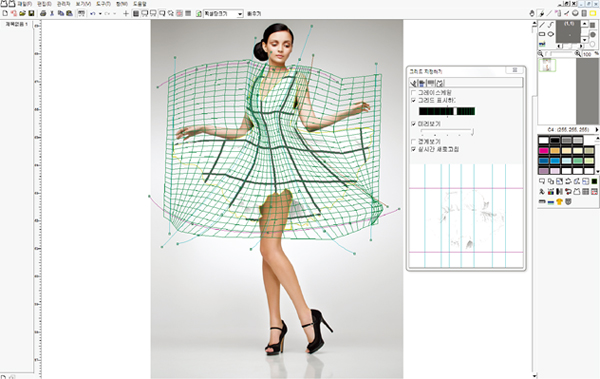Screen dimensions: 600x379
Task: Select the rectangle shape tool
Action: pyautogui.click(x=542, y=34)
